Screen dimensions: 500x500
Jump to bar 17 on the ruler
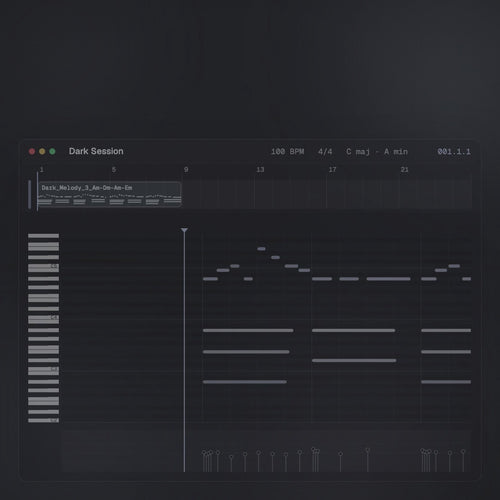(332, 170)
